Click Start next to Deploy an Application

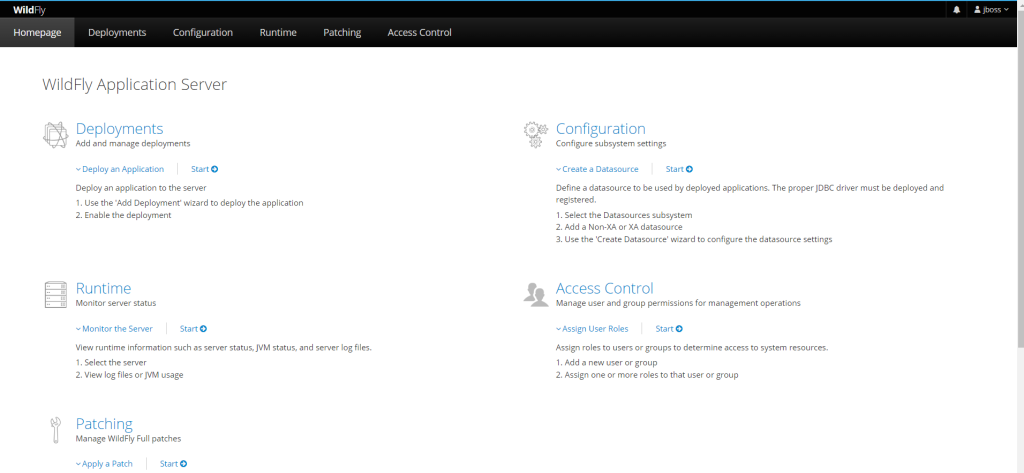pos(204,169)
